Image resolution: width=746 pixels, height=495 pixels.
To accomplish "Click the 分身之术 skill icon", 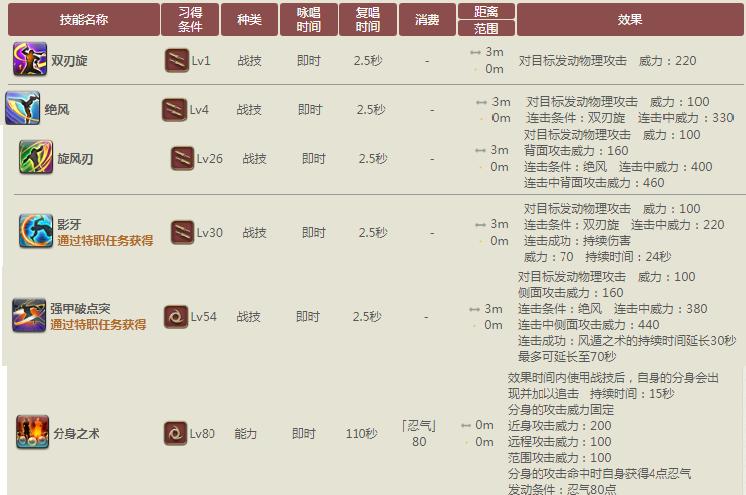I will click(32, 432).
